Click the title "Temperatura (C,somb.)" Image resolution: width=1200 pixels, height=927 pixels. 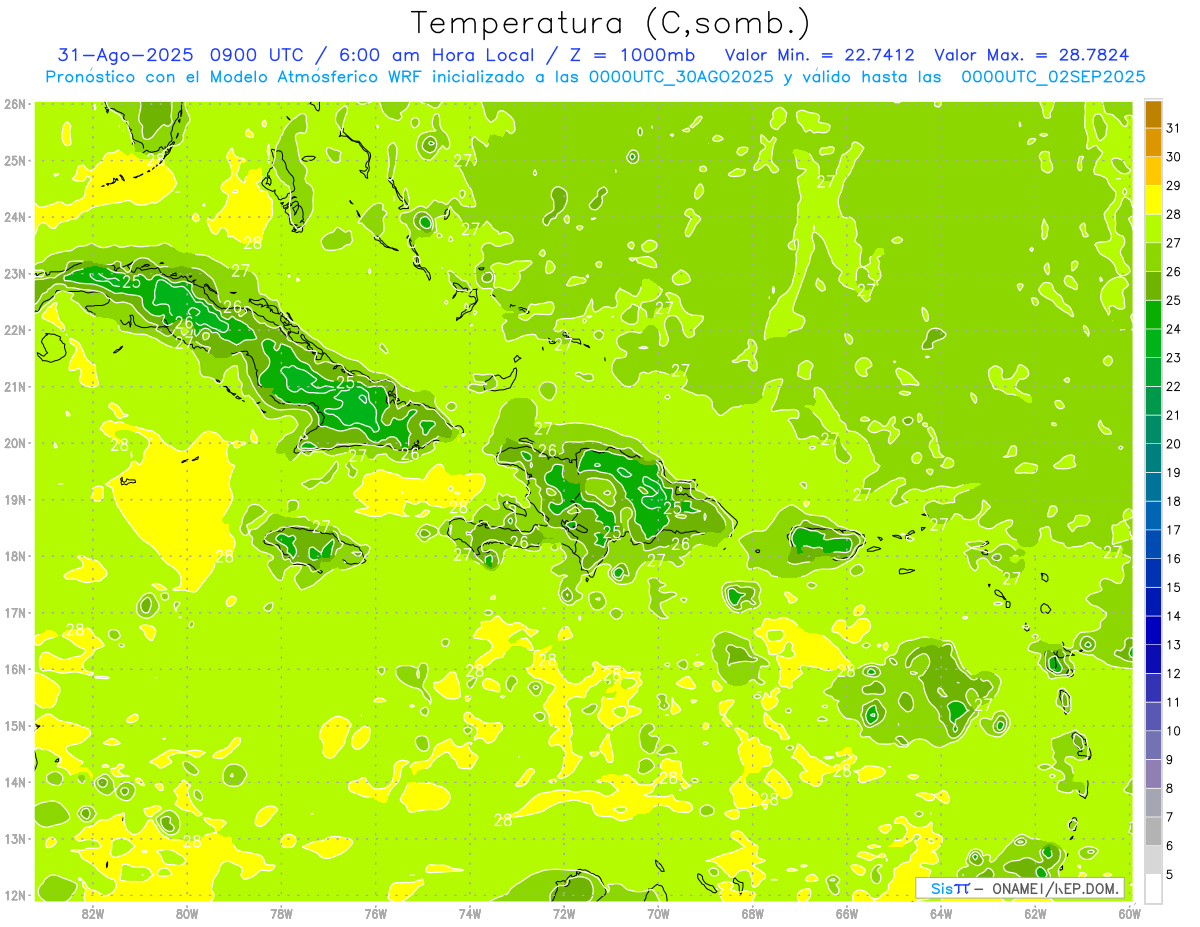point(610,24)
